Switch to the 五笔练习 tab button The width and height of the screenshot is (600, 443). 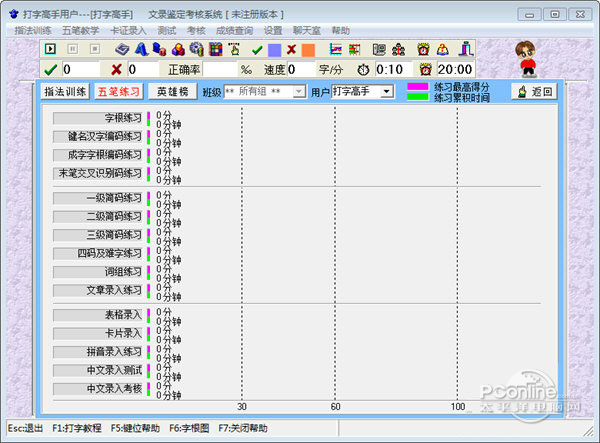pyautogui.click(x=119, y=92)
